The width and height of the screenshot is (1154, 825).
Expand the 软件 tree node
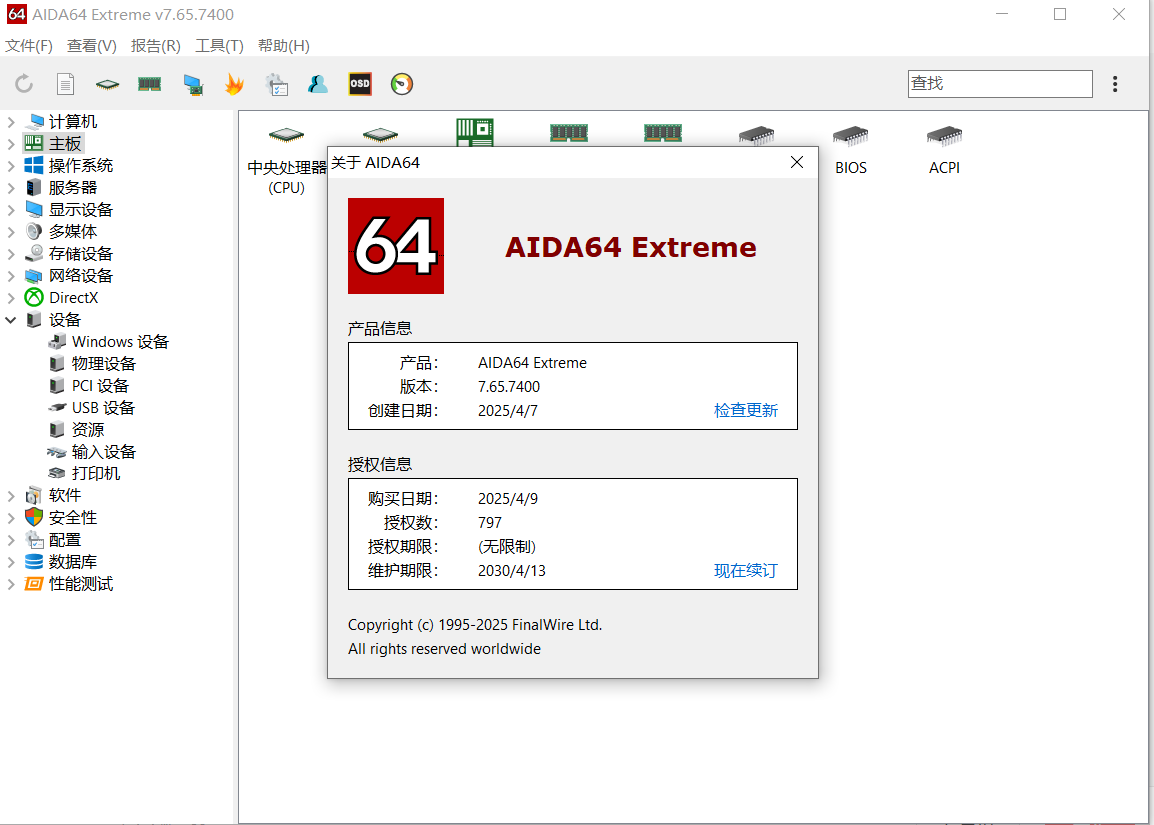coord(11,495)
